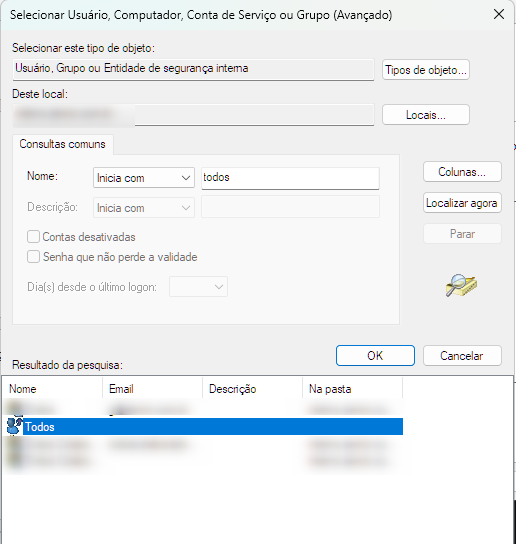The image size is (516, 544).
Task: Click the Tipos de objeto button
Action: [426, 70]
